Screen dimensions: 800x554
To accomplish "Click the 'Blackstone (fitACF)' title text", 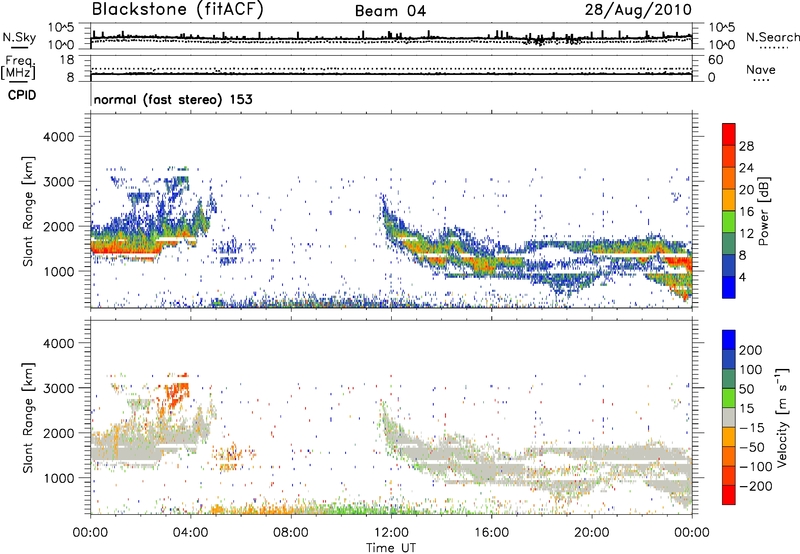I will coord(178,9).
